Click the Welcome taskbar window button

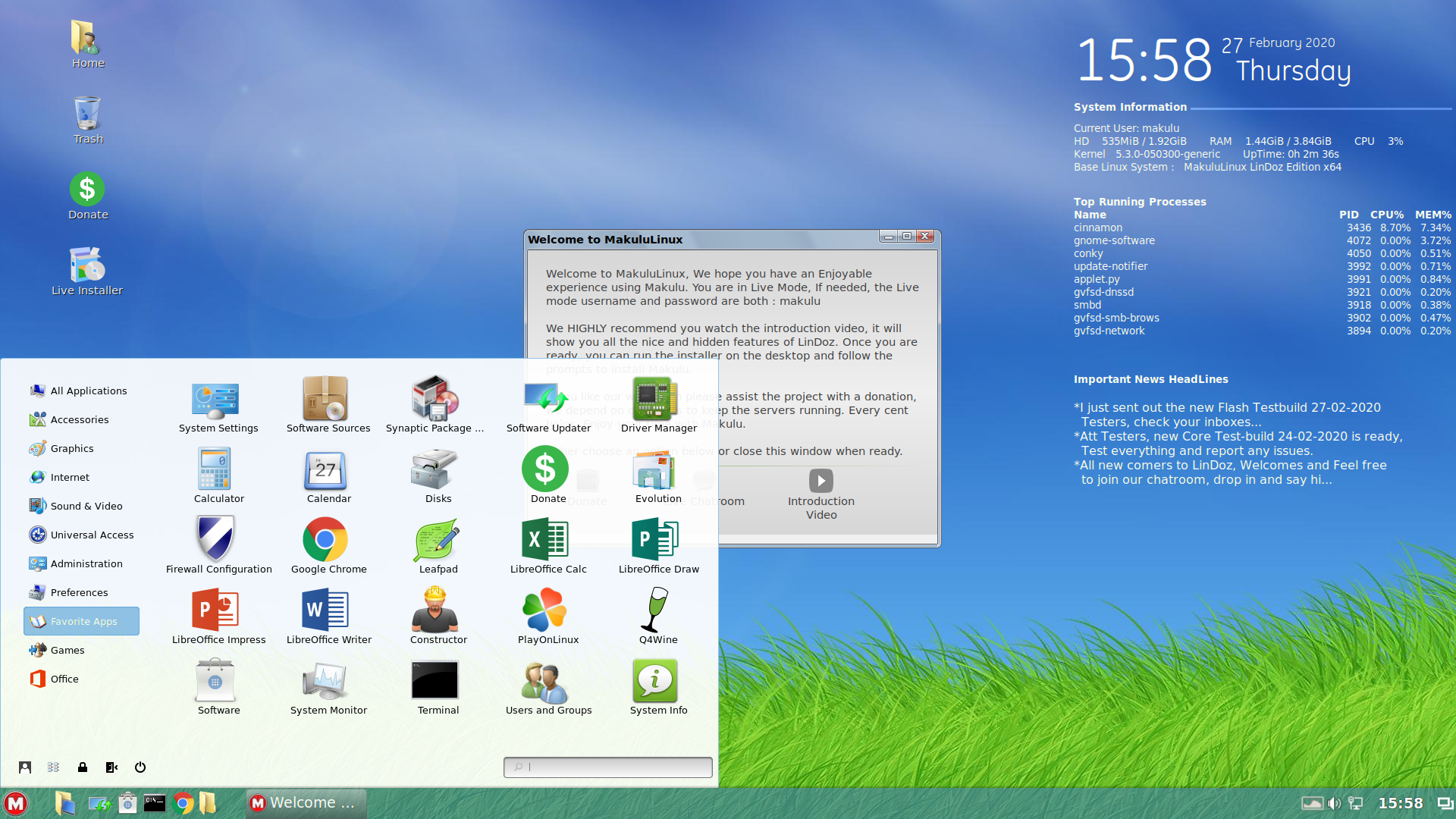(x=306, y=803)
